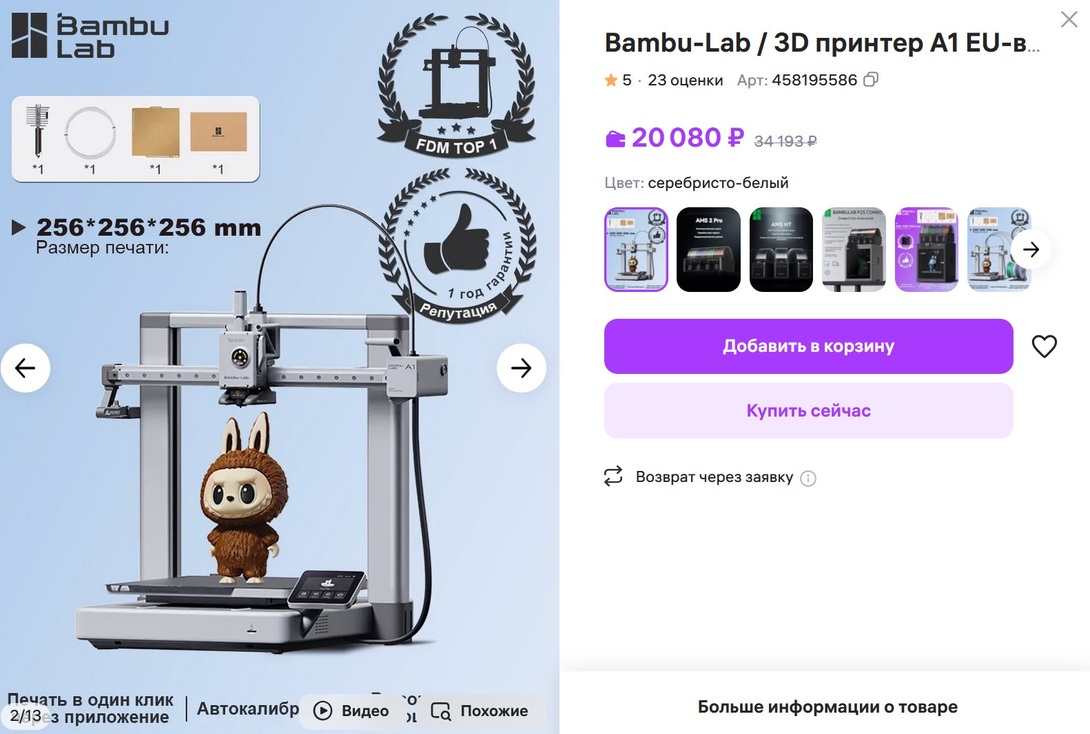Image resolution: width=1090 pixels, height=734 pixels.
Task: Copy the article number 458195586
Action: [x=870, y=80]
